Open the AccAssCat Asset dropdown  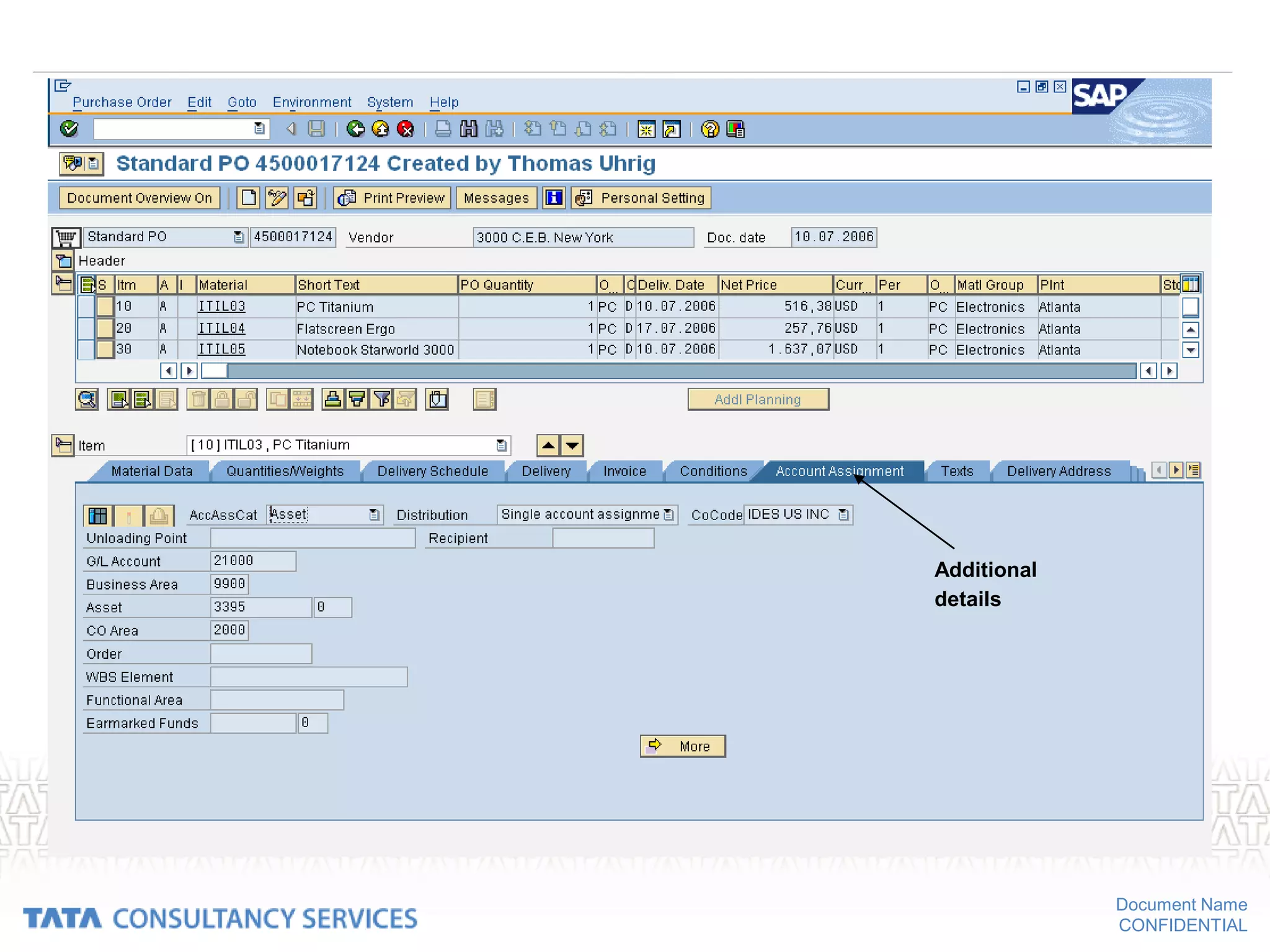tap(374, 515)
